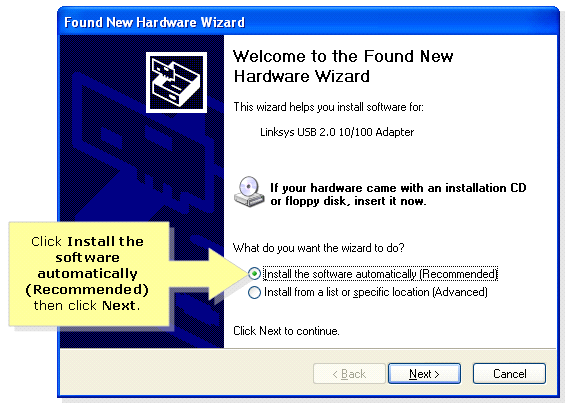
Task: Click the 'Install the software automatically (Recommended)' label
Action: 380,274
